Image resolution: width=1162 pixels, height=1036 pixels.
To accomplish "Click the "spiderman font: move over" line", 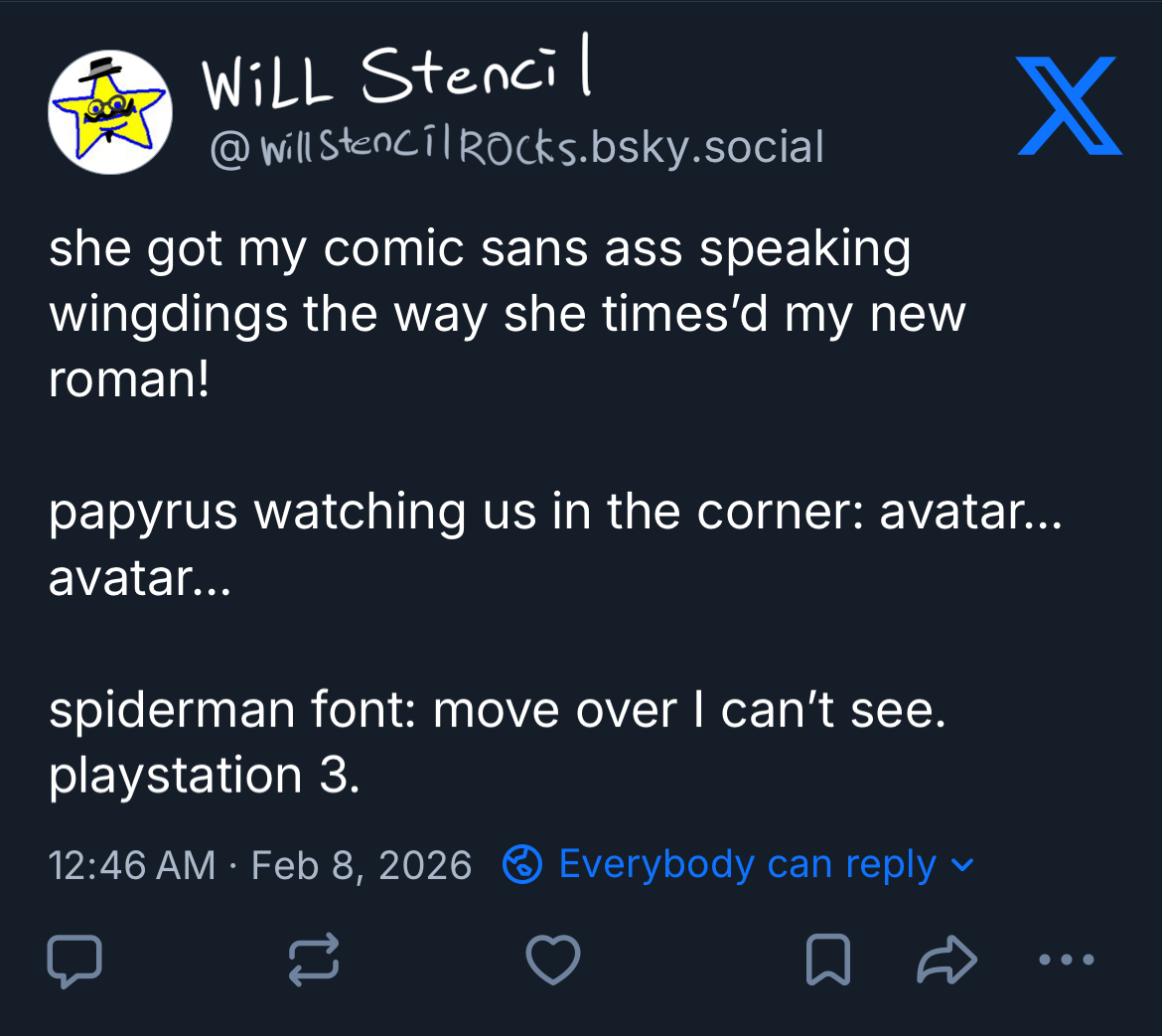I will pyautogui.click(x=497, y=710).
